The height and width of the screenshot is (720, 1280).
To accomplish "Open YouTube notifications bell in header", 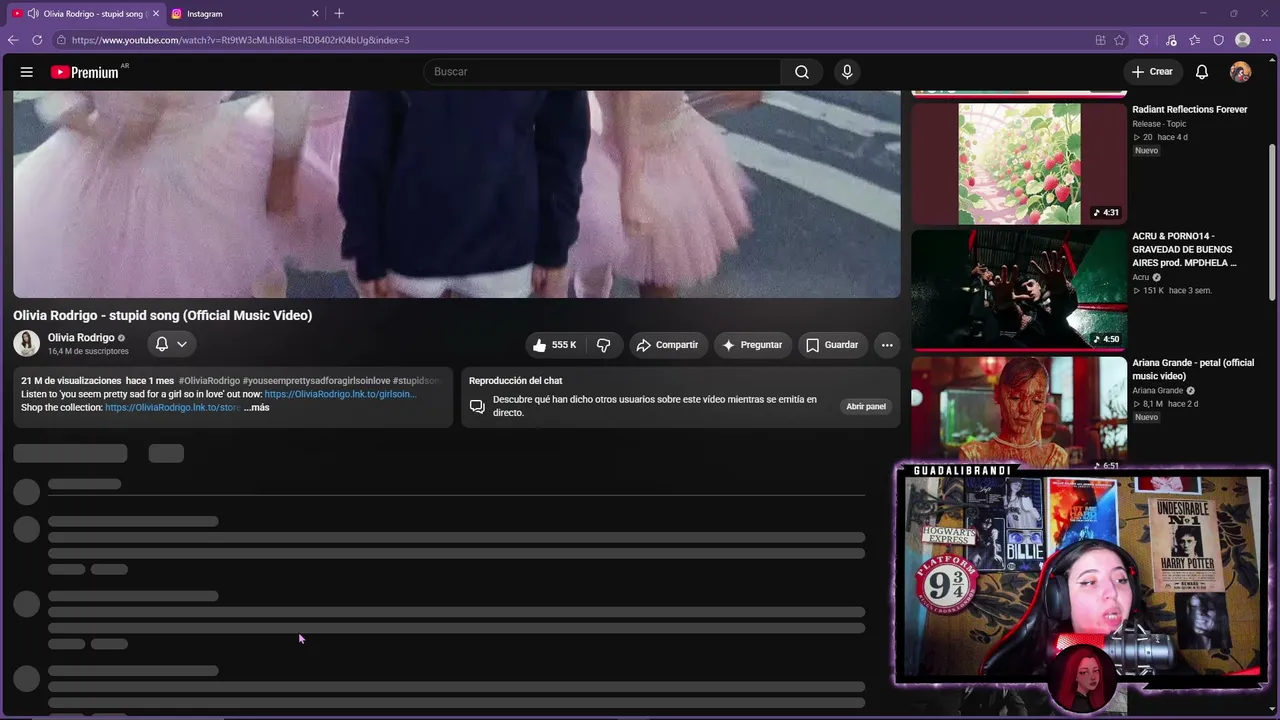I will (x=1202, y=72).
